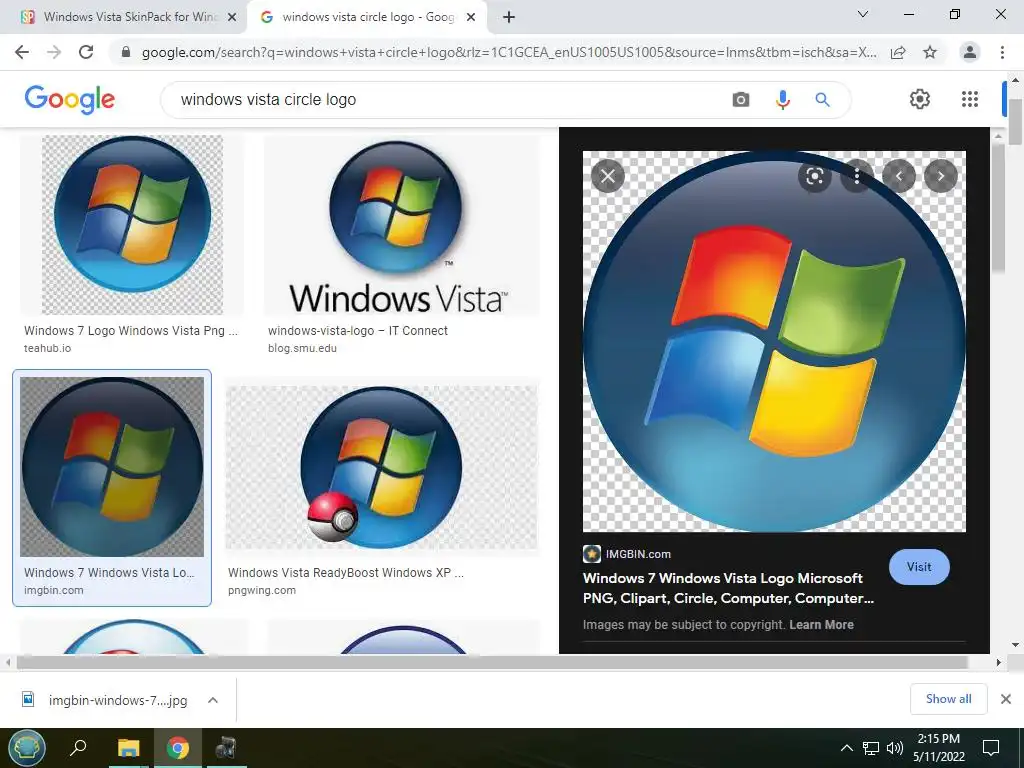Open File Explorer from taskbar

(x=128, y=748)
